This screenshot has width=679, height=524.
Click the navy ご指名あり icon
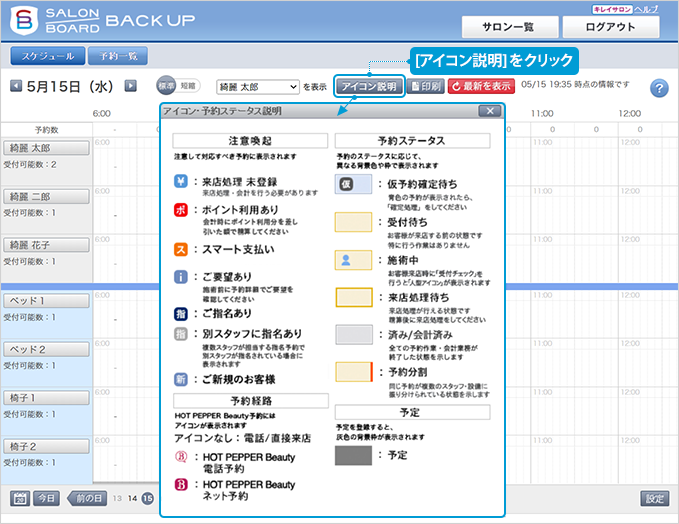click(181, 314)
